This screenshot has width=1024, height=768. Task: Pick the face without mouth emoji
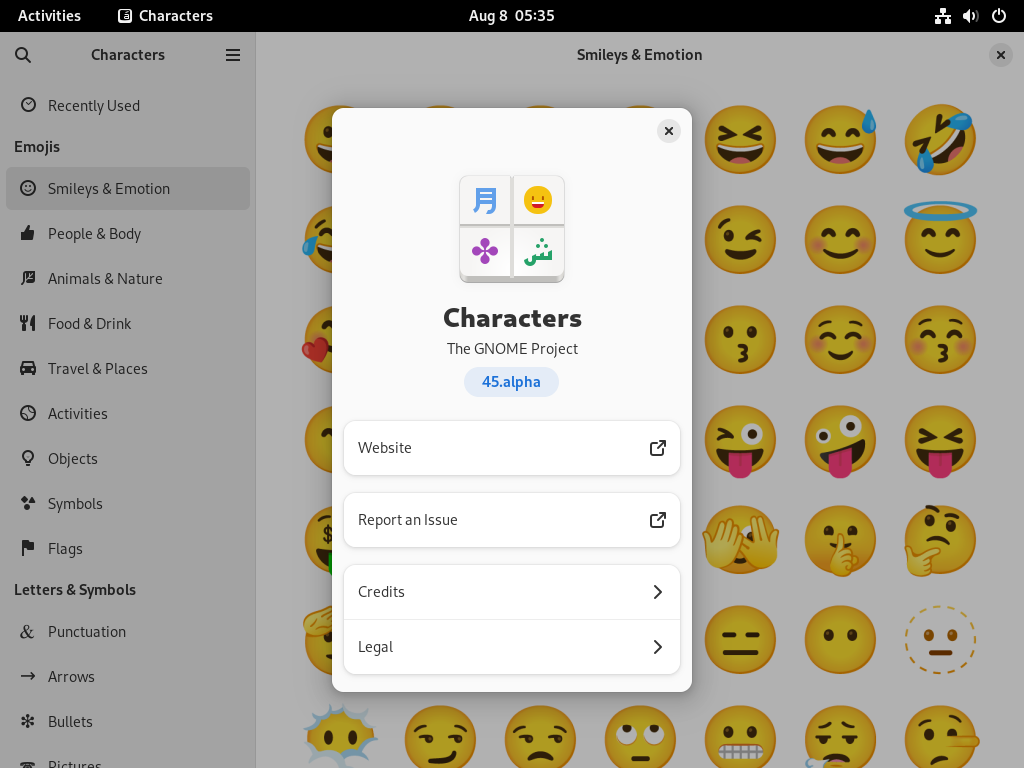pos(840,639)
